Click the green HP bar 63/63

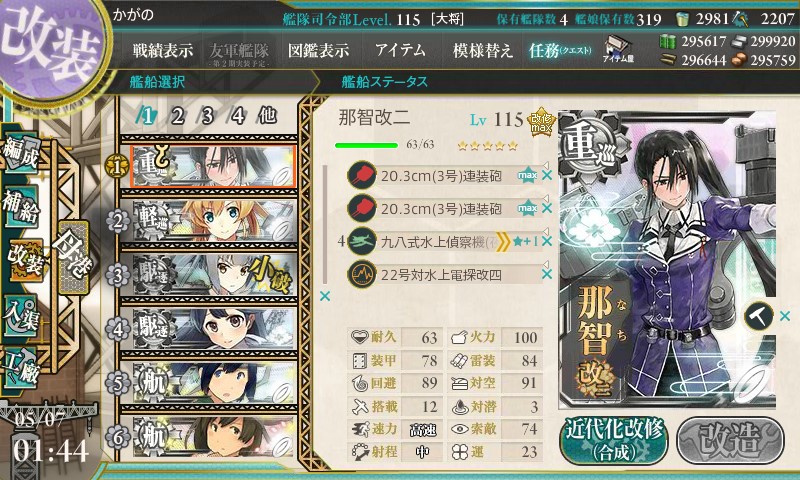[366, 145]
